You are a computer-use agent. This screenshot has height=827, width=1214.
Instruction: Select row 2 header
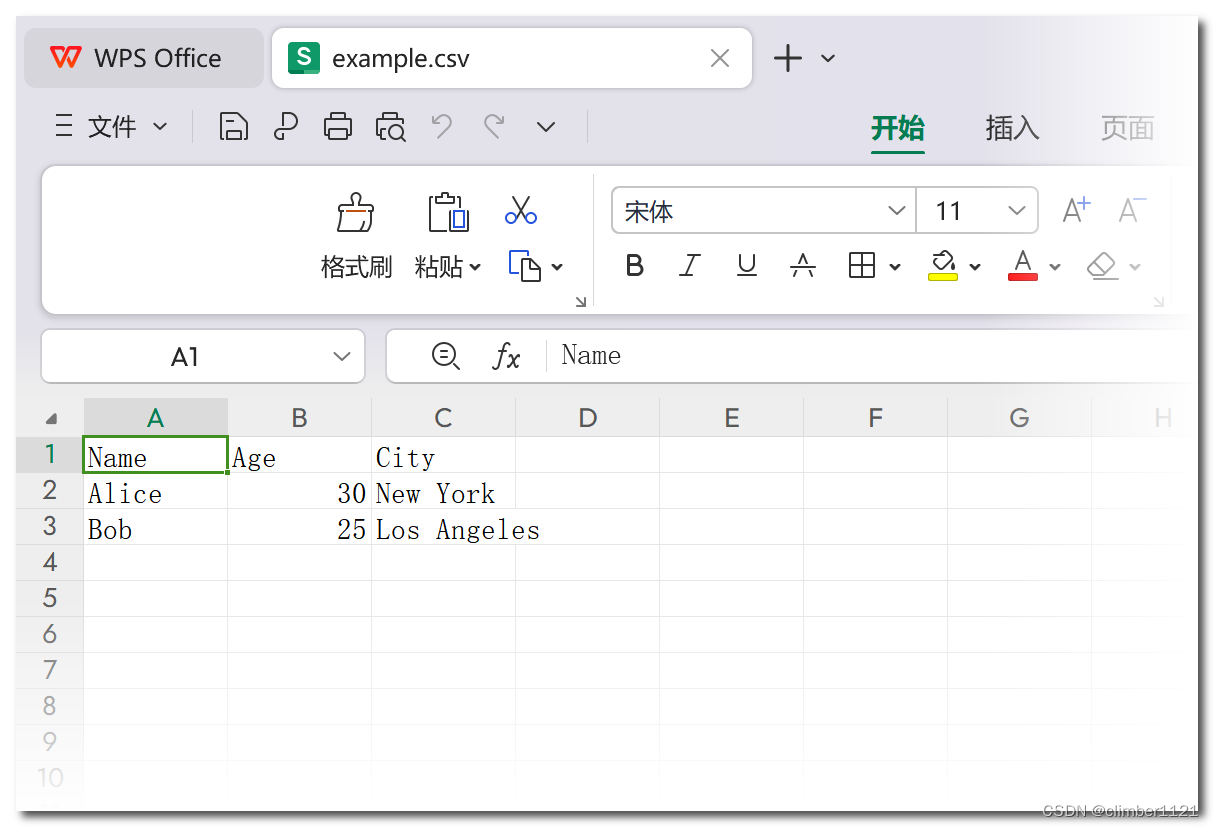pyautogui.click(x=50, y=491)
